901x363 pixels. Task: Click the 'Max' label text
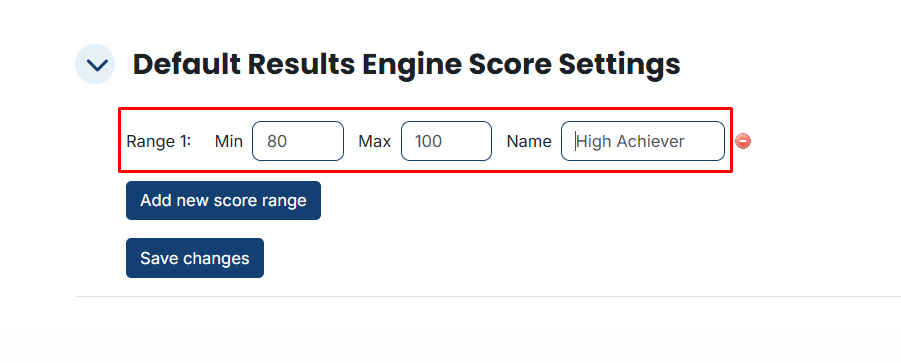click(375, 141)
